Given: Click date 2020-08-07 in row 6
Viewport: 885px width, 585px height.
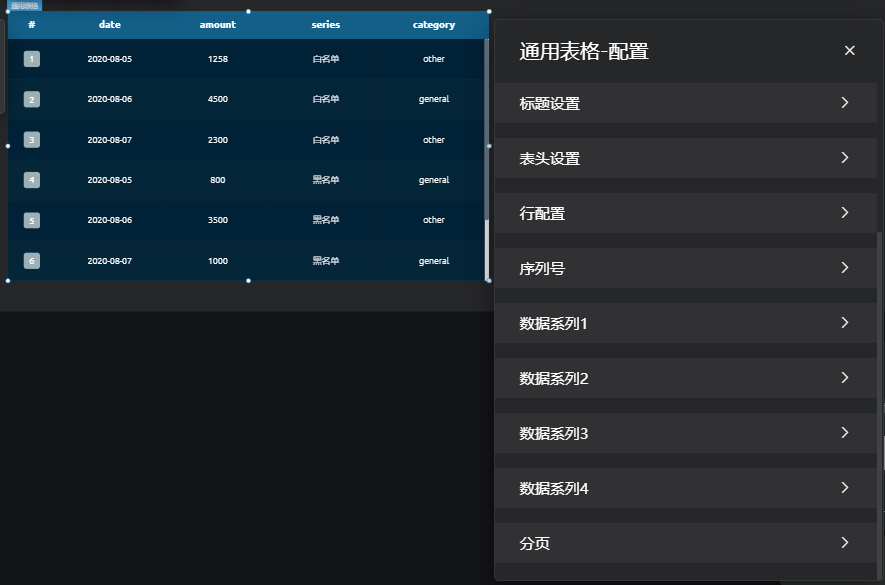Looking at the screenshot, I should coord(109,260).
